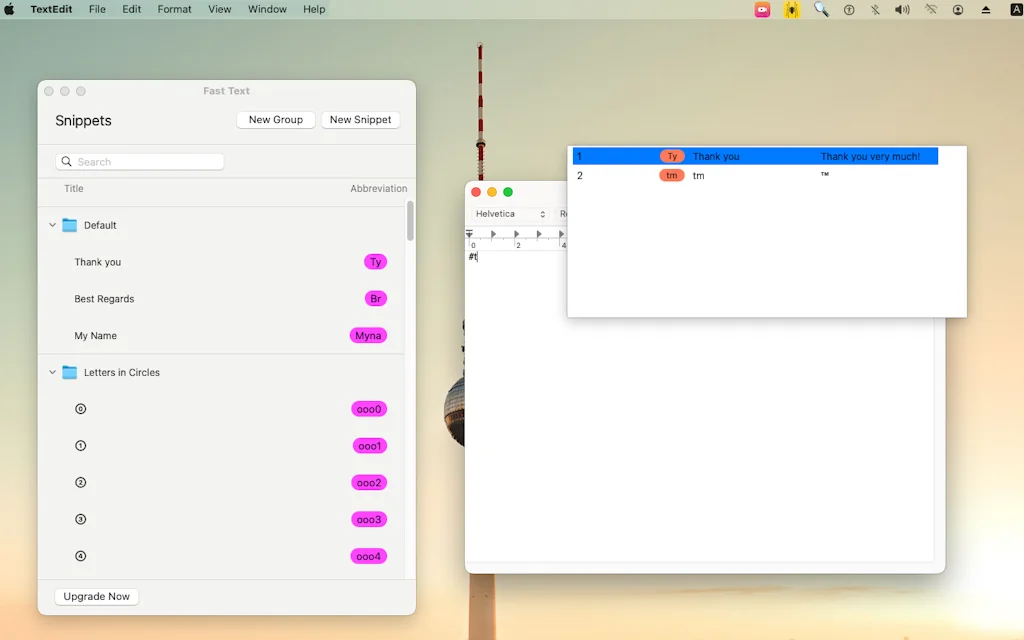Click the ooo2 abbreviation badge

(369, 482)
